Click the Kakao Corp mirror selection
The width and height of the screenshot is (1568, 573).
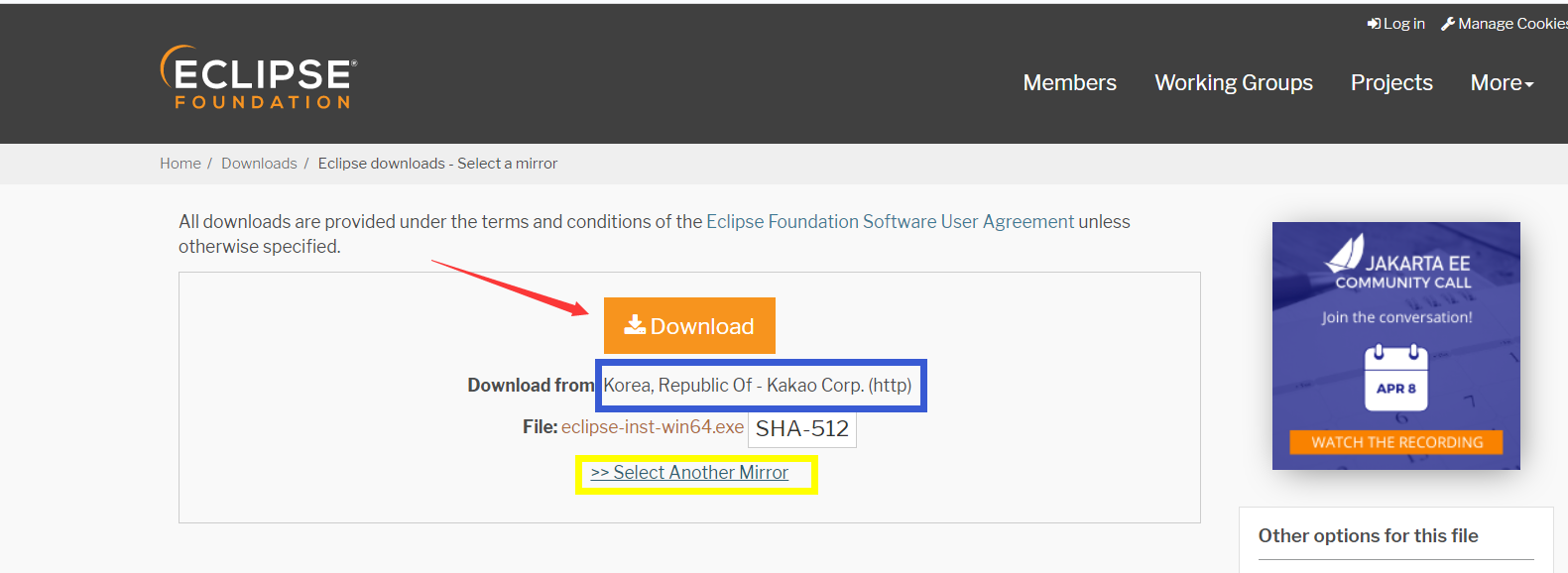click(761, 385)
